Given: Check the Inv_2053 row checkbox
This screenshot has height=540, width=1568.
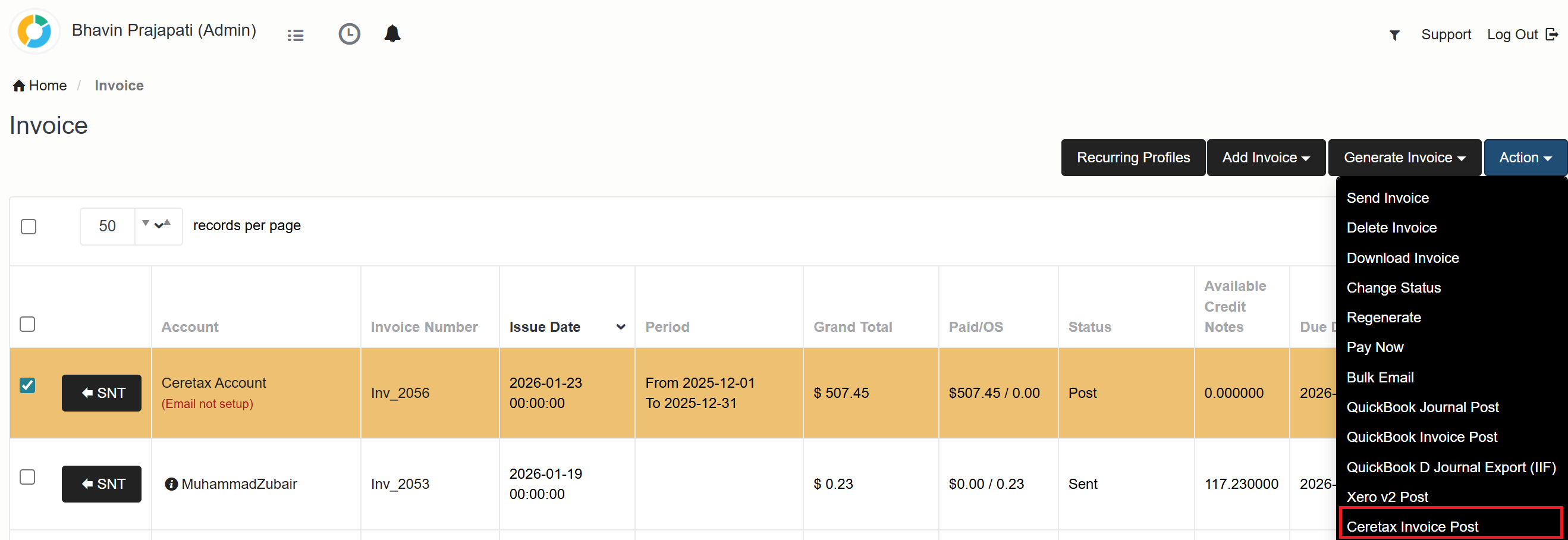Looking at the screenshot, I should pyautogui.click(x=27, y=477).
